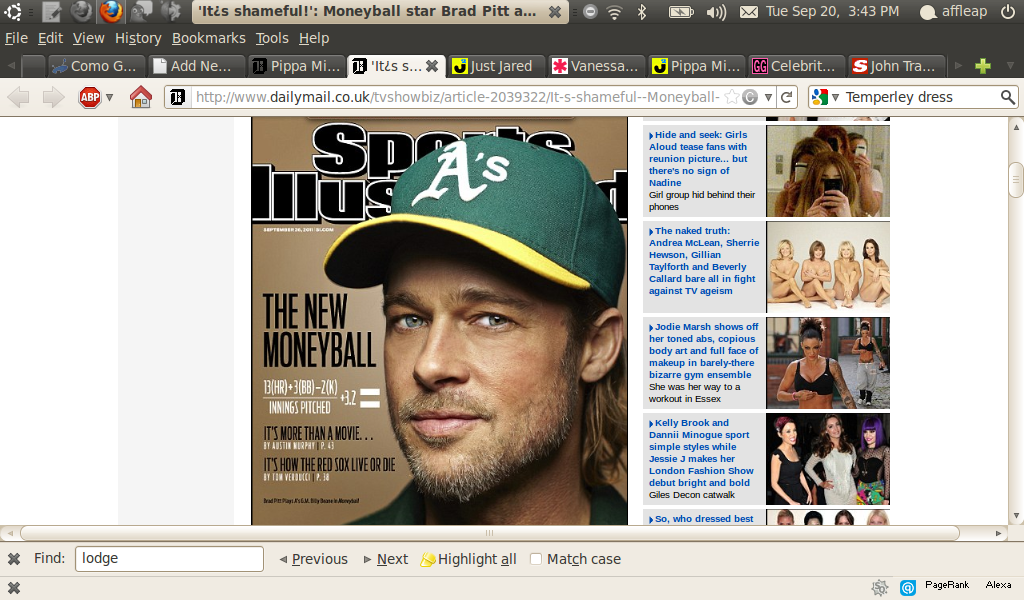Open a new tab with the green plus
Image resolution: width=1024 pixels, height=600 pixels.
[982, 66]
